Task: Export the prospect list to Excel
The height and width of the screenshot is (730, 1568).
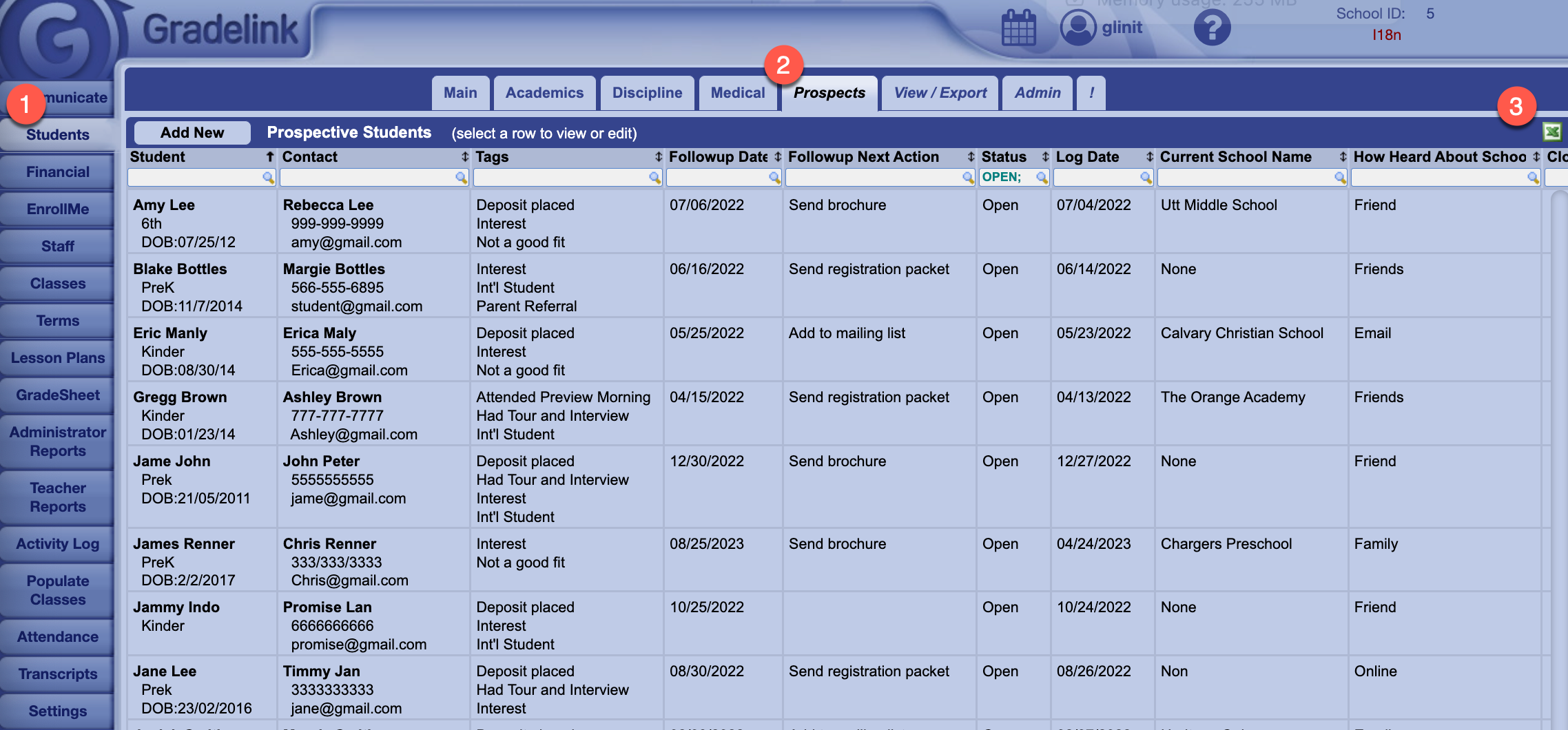Action: 1551,131
